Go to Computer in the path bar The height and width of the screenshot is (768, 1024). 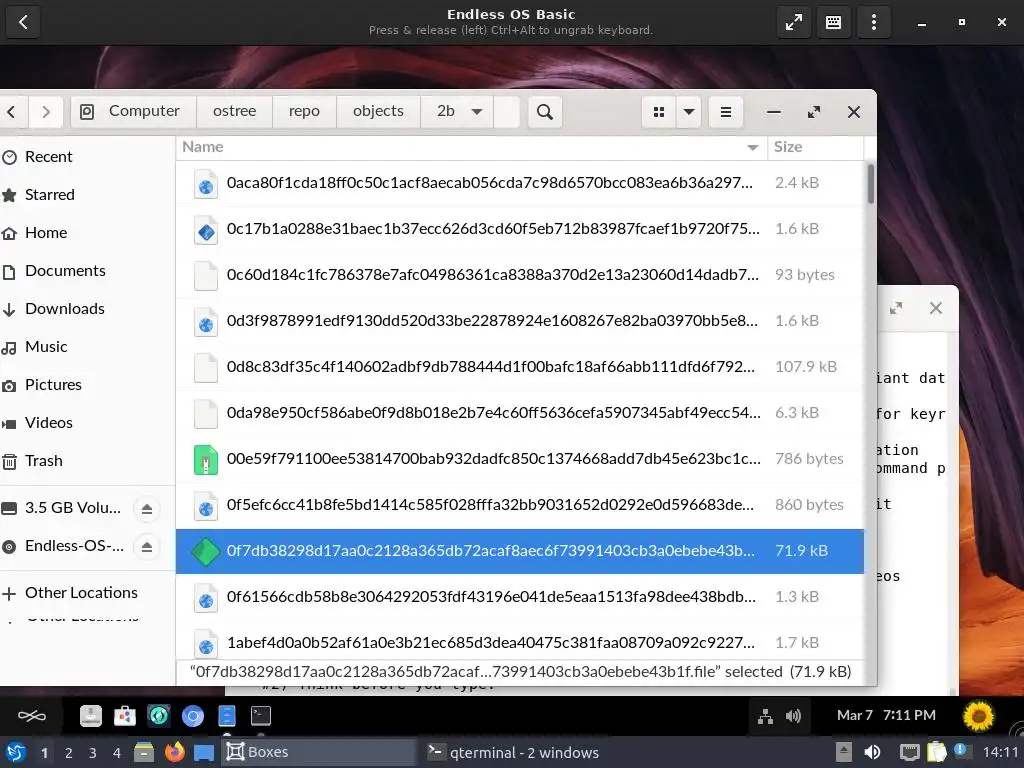[x=134, y=112]
